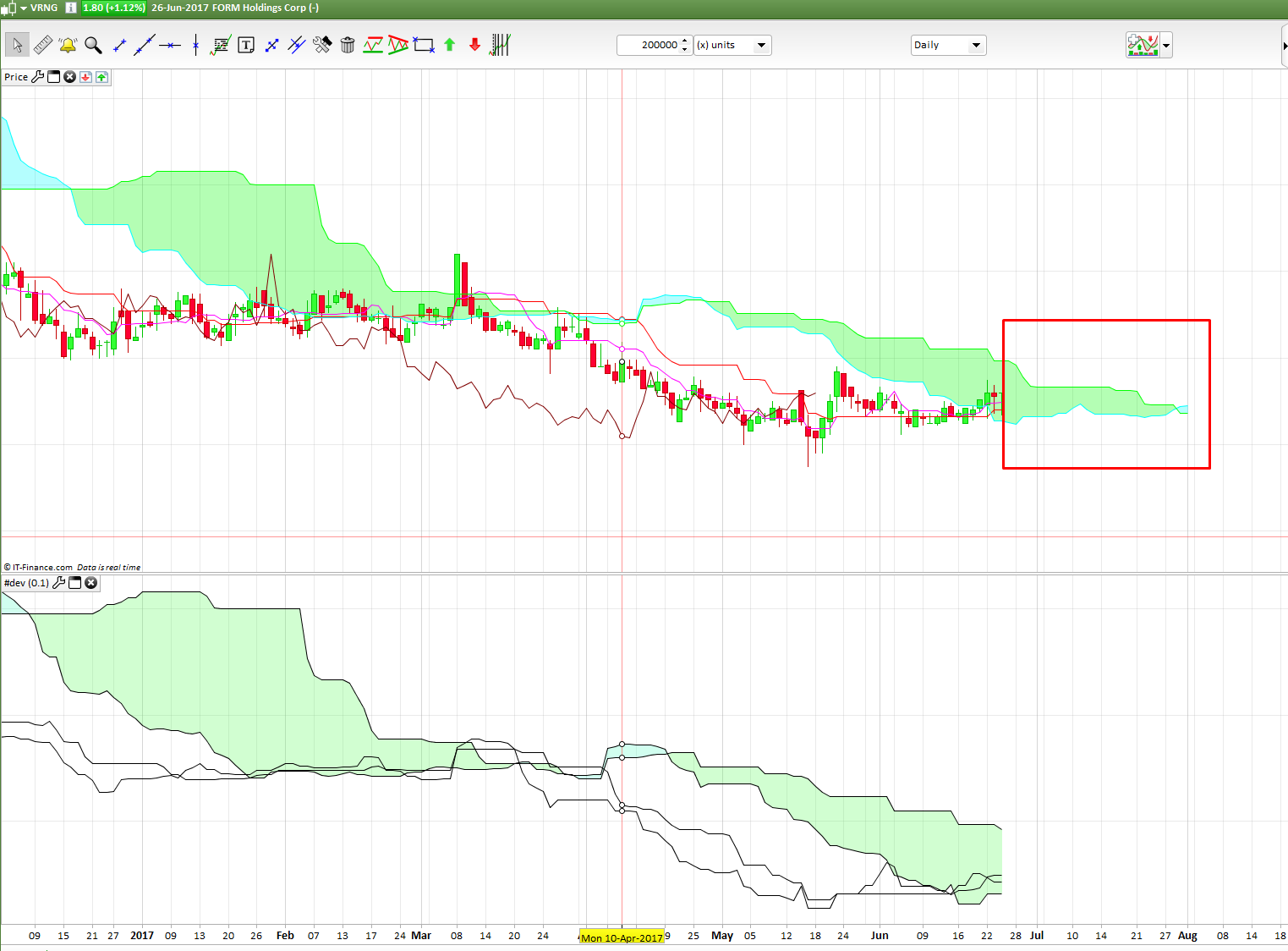The width and height of the screenshot is (1288, 951).
Task: Click the Aug label on the time axis
Action: 1187,935
